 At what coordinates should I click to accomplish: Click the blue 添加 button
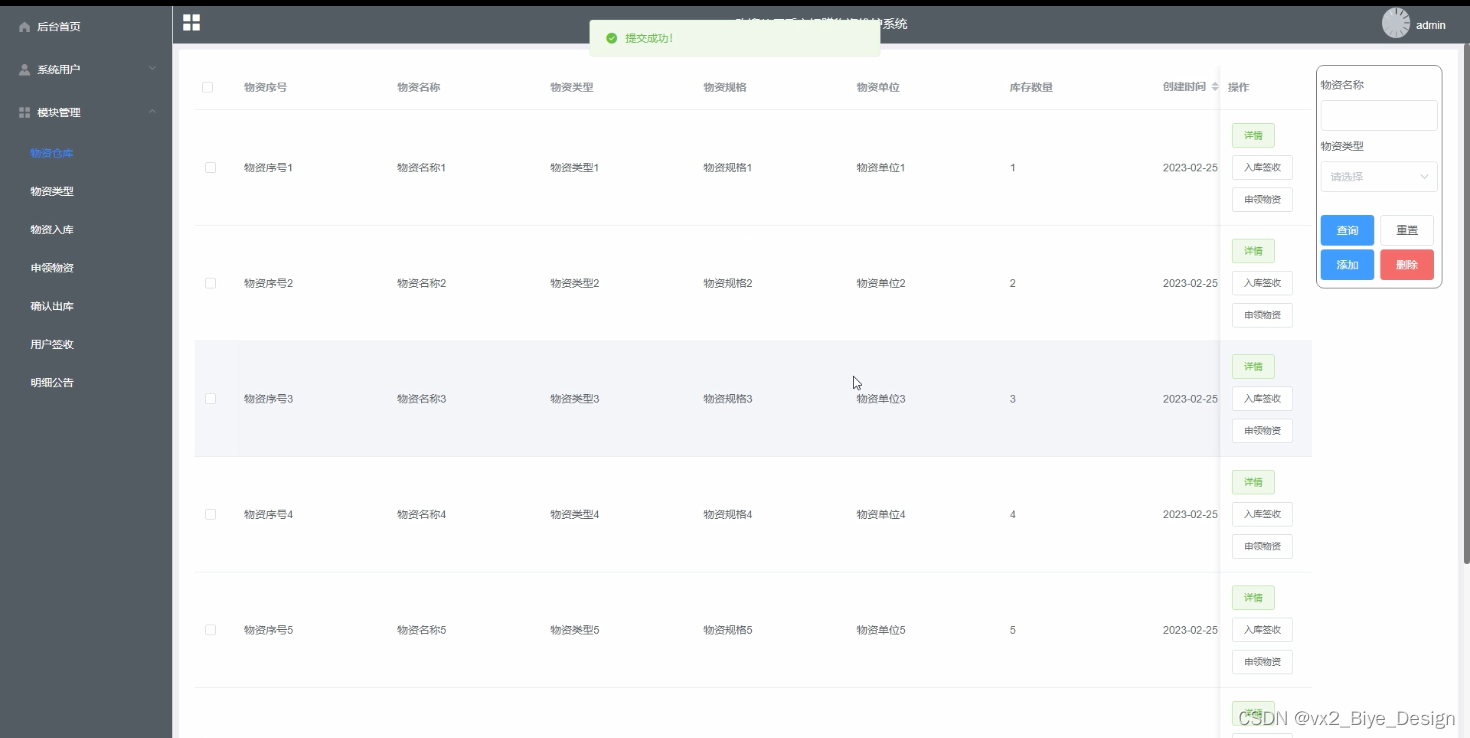point(1347,265)
